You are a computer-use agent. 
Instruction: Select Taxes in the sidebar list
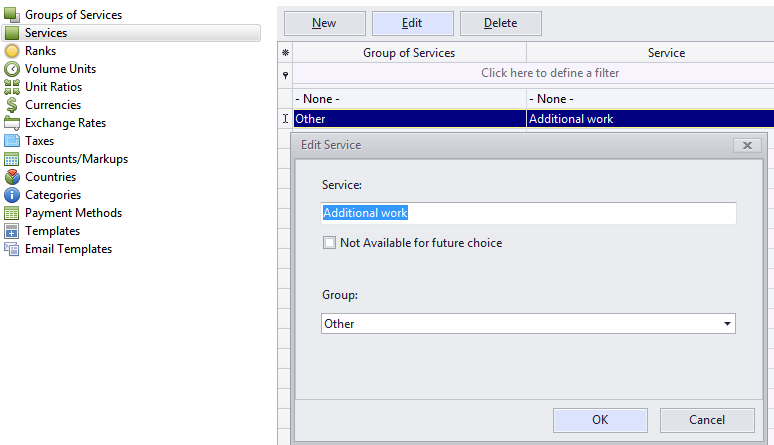[39, 141]
